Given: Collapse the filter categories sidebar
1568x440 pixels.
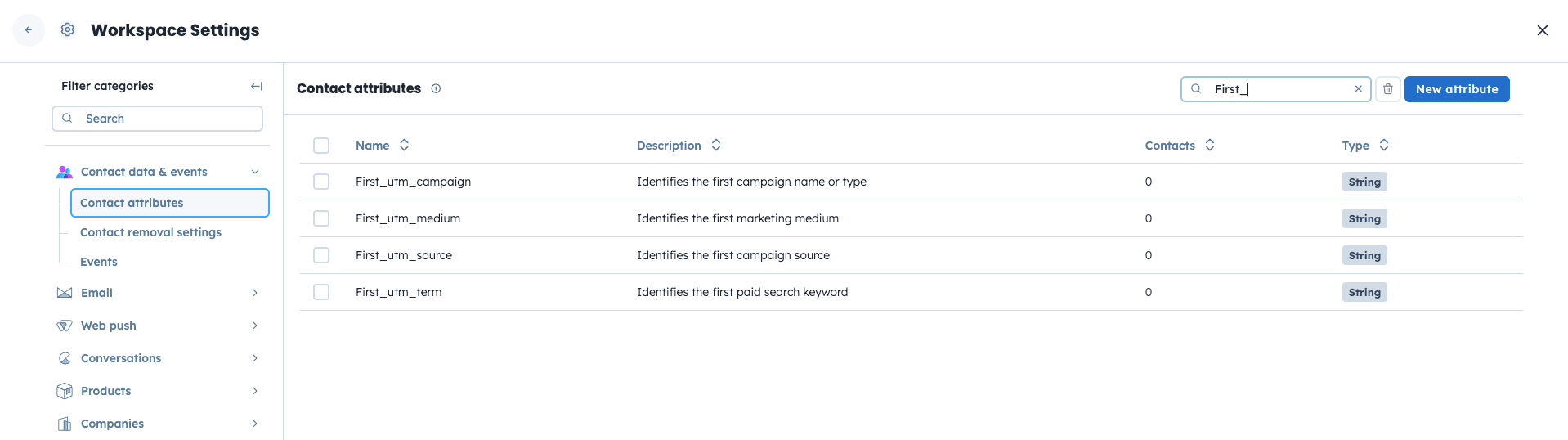Looking at the screenshot, I should pyautogui.click(x=257, y=86).
